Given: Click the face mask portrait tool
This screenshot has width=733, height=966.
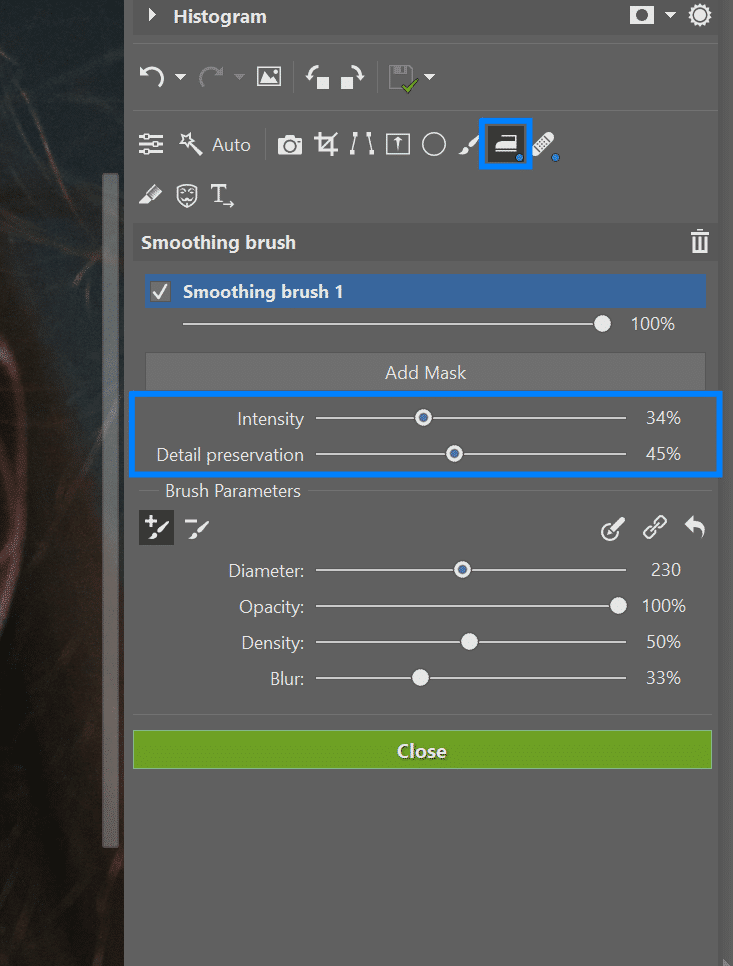Looking at the screenshot, I should (x=186, y=195).
